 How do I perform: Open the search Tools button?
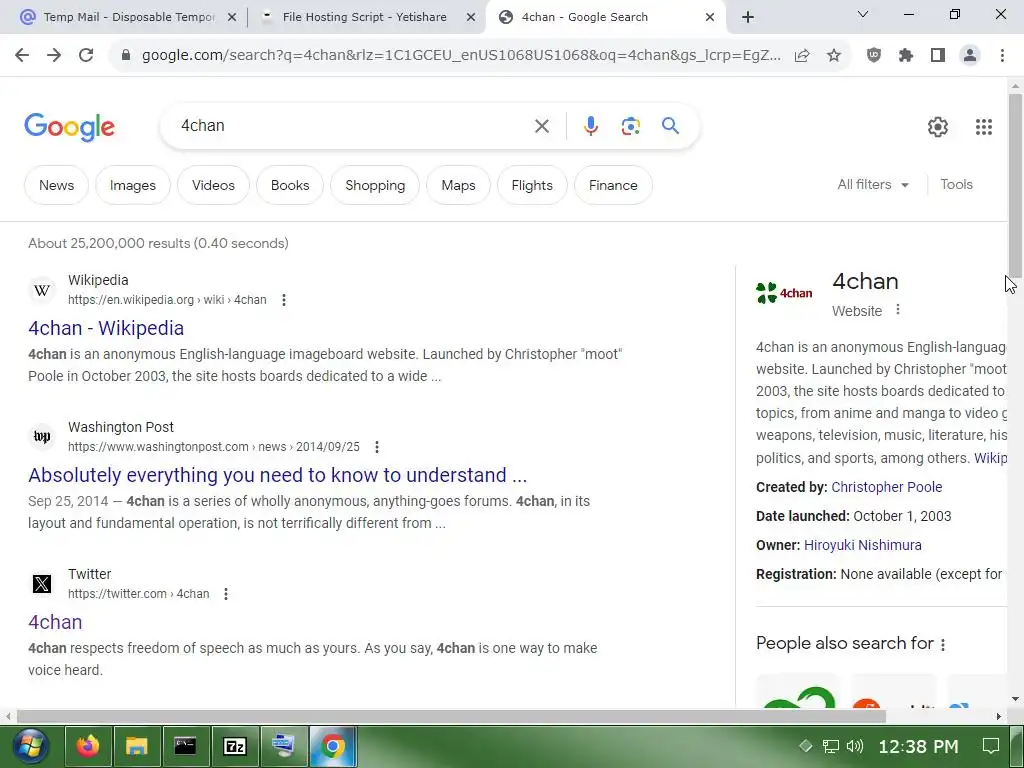(x=956, y=185)
